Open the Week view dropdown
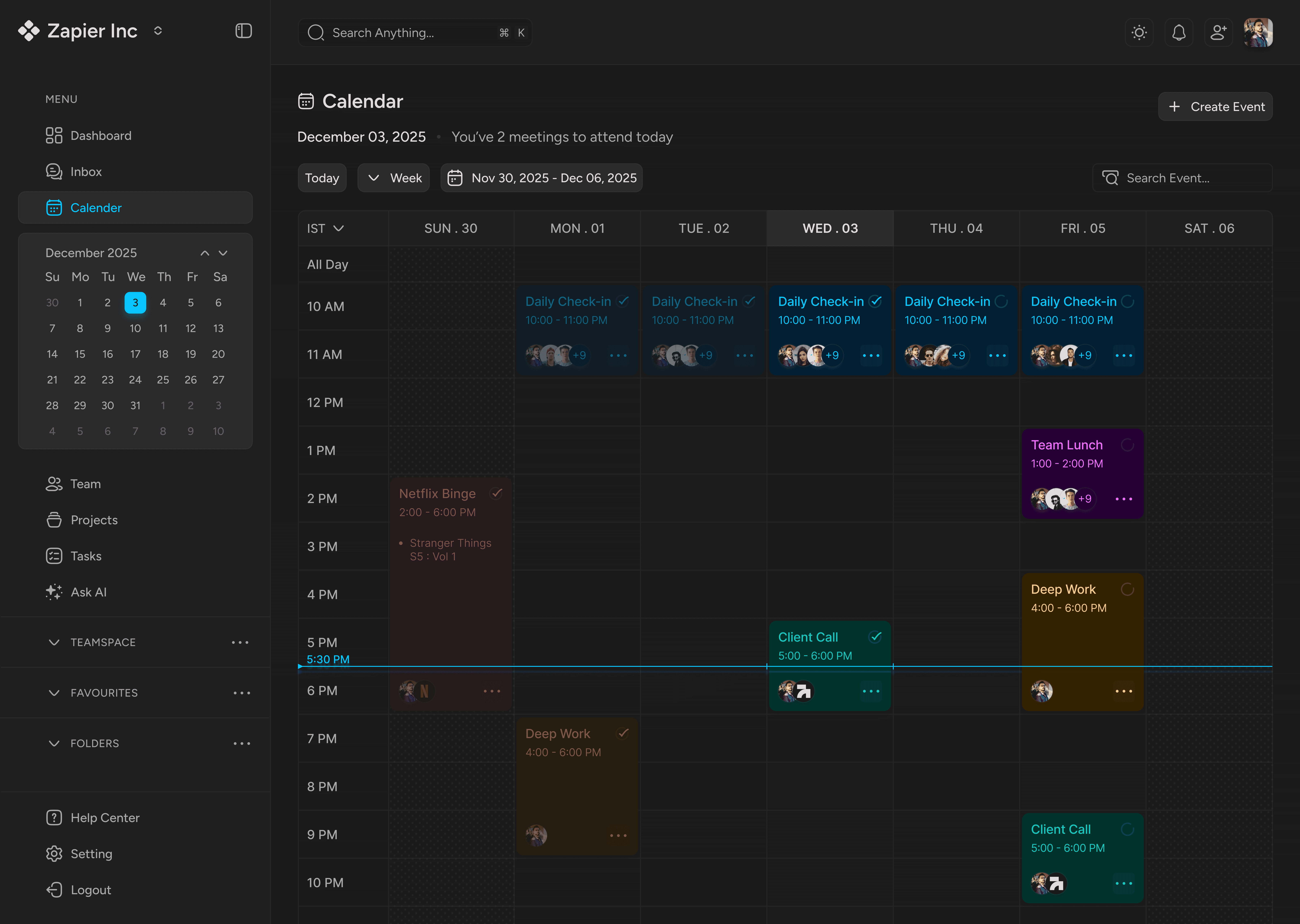This screenshot has height=924, width=1300. click(394, 178)
